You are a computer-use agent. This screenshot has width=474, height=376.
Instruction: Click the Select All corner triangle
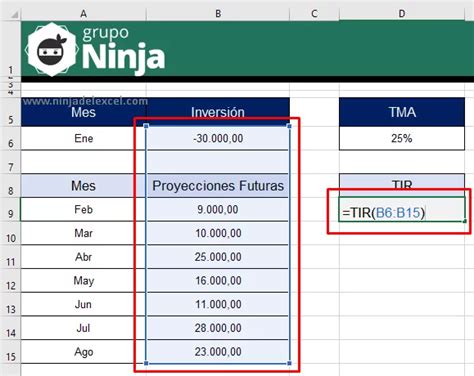pyautogui.click(x=14, y=14)
